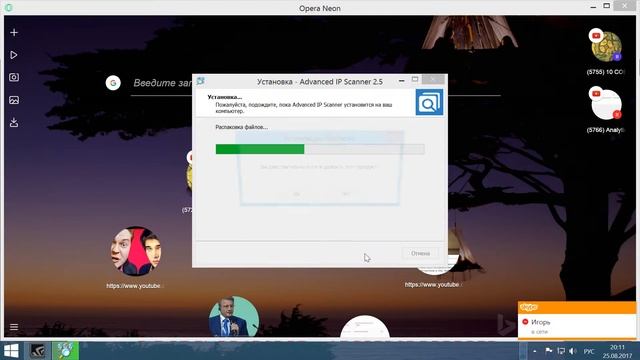Click Отмена button in the installer
Viewport: 640px width, 360px height.
[420, 253]
